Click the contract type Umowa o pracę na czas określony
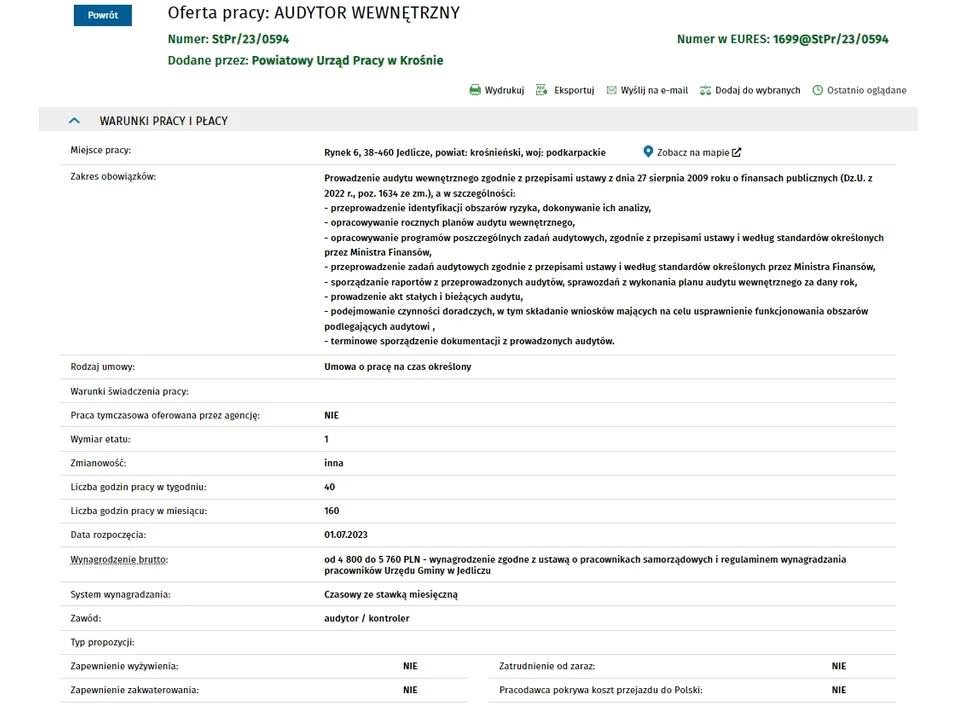Image resolution: width=956 pixels, height=720 pixels. tap(398, 367)
